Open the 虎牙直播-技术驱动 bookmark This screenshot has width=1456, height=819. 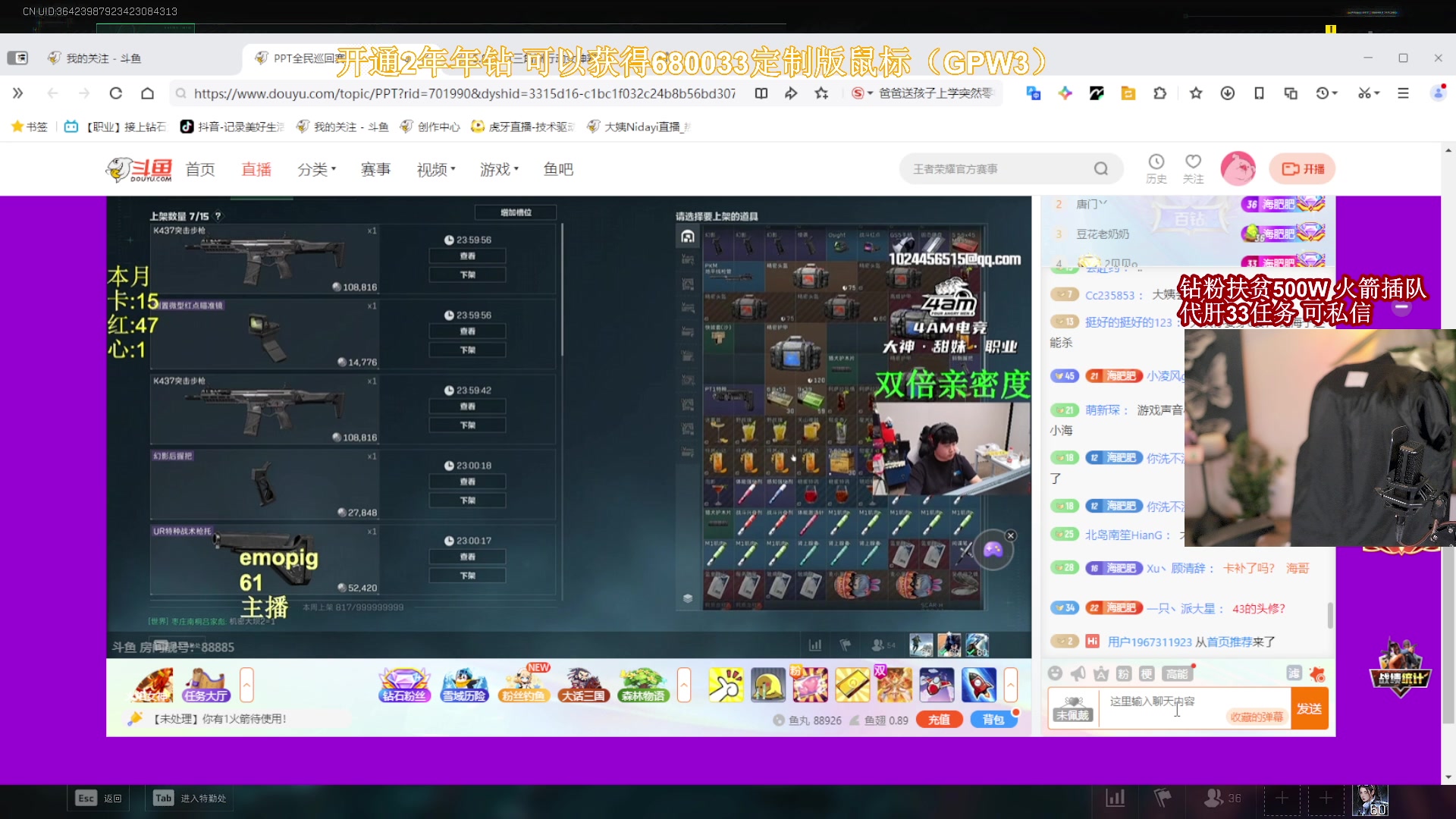coord(522,127)
